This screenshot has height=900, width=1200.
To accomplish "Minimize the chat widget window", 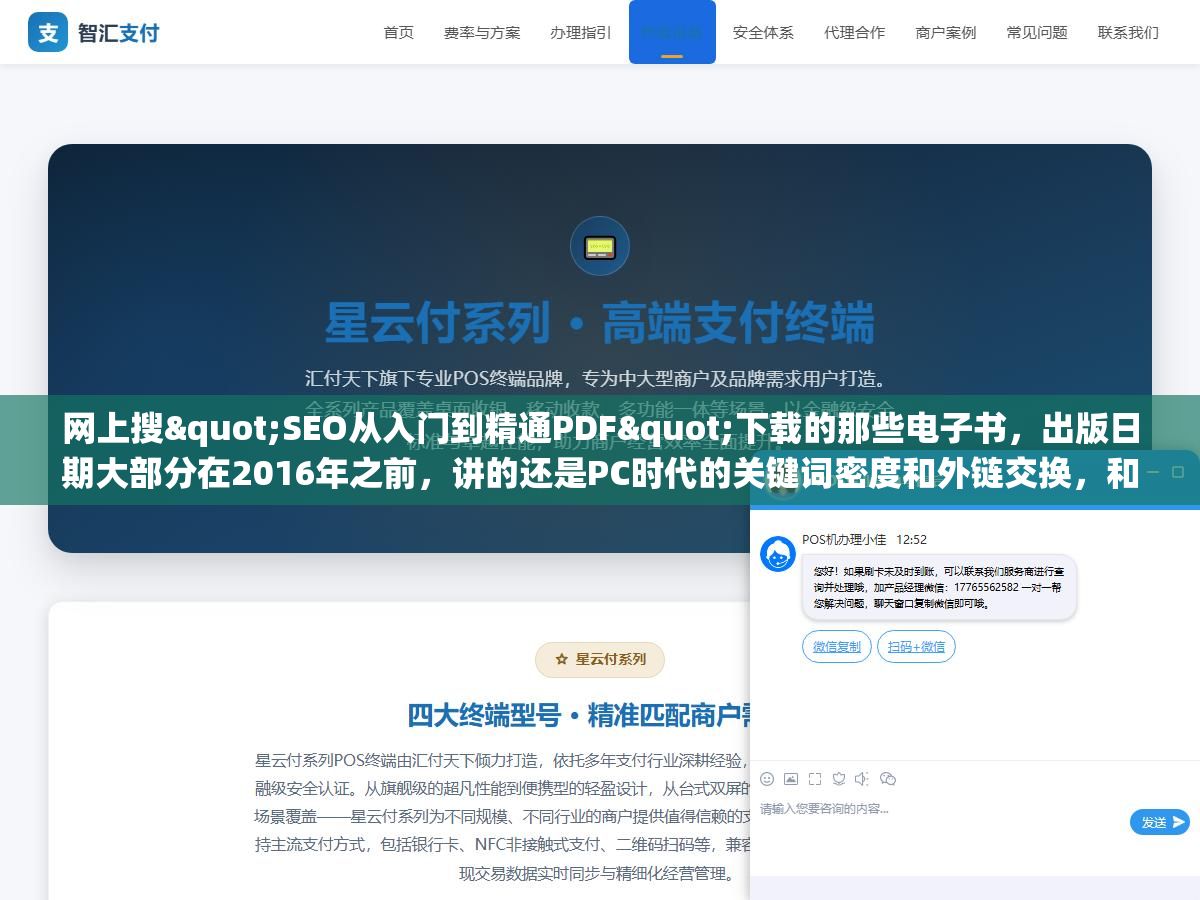I will (x=1153, y=470).
